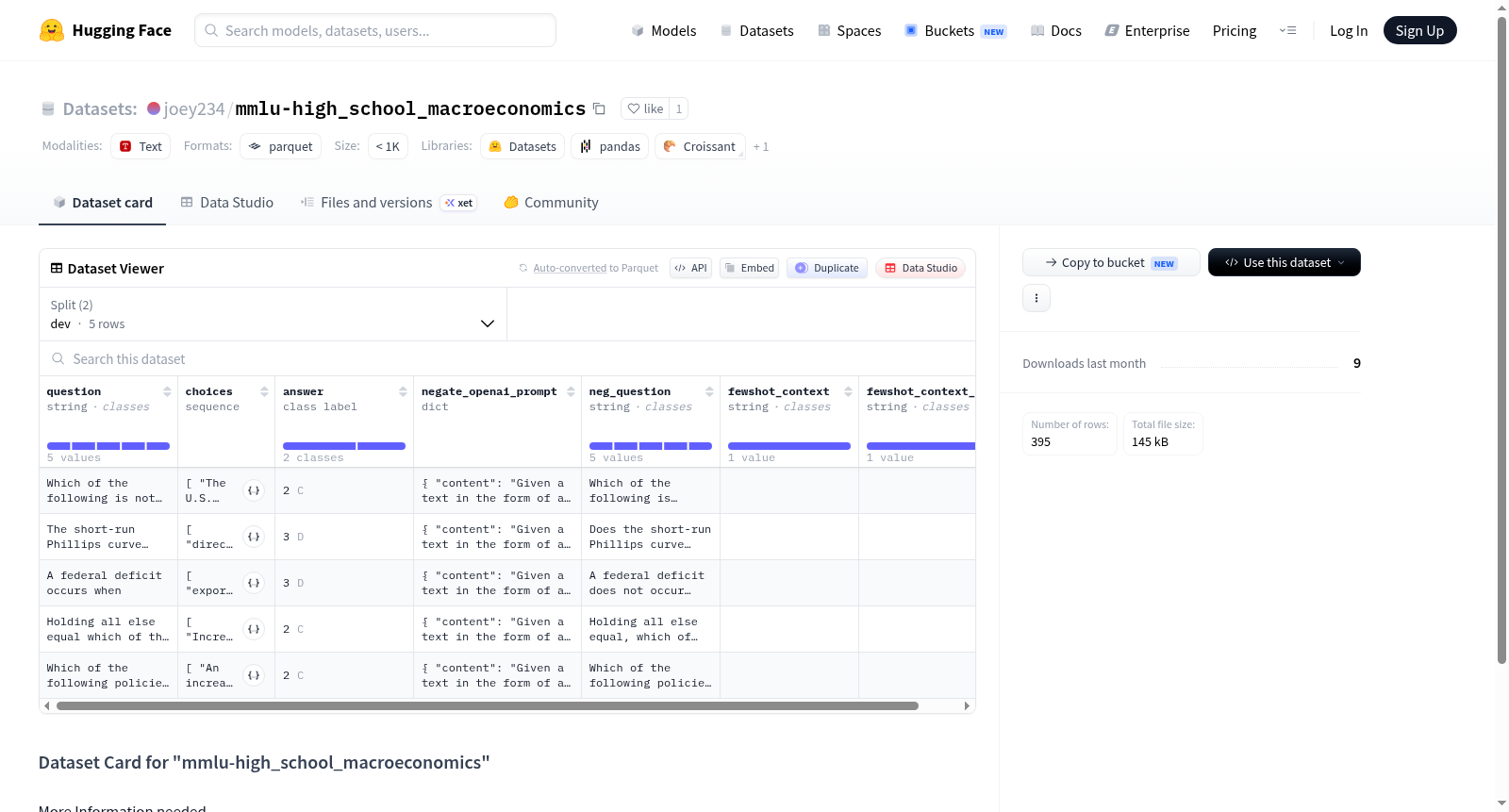Like this dataset with the heart button
The image size is (1509, 812).
coord(646,108)
